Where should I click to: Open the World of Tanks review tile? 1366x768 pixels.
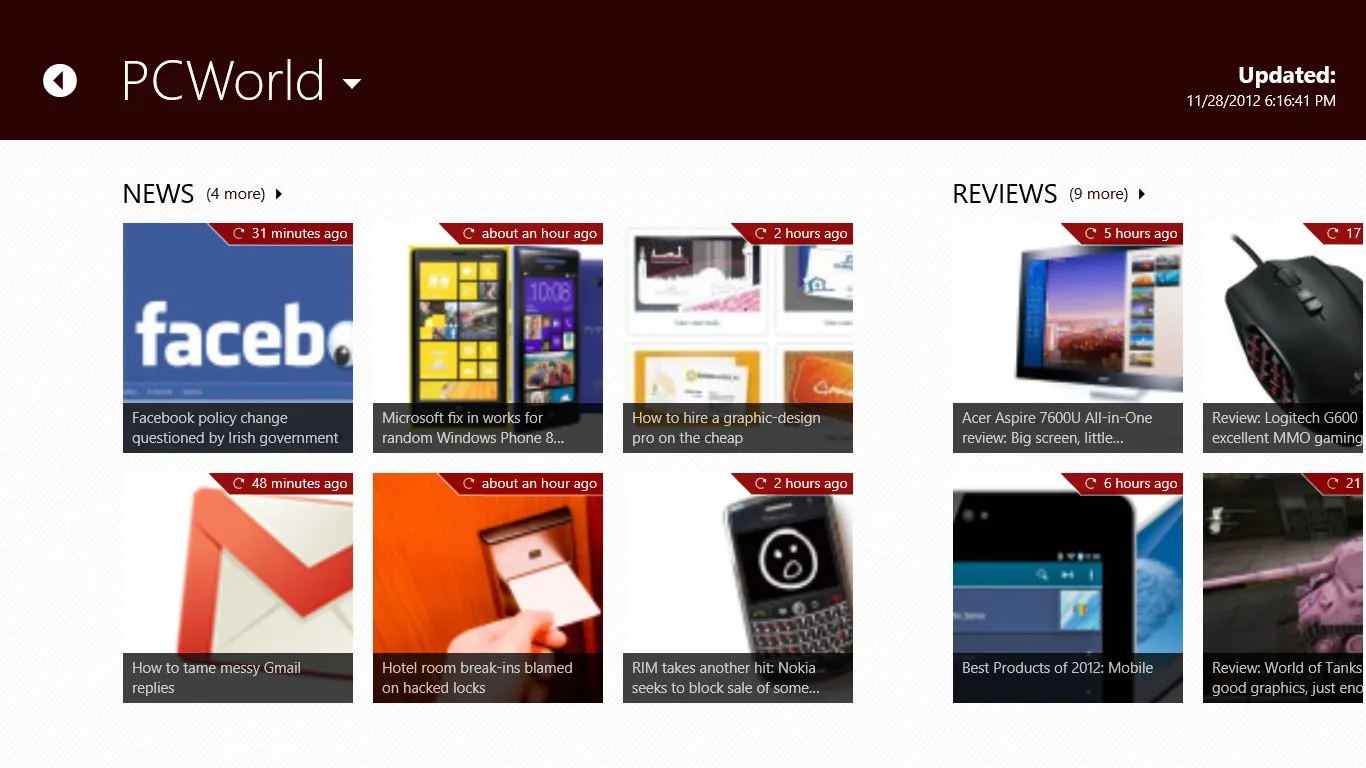pos(1284,588)
